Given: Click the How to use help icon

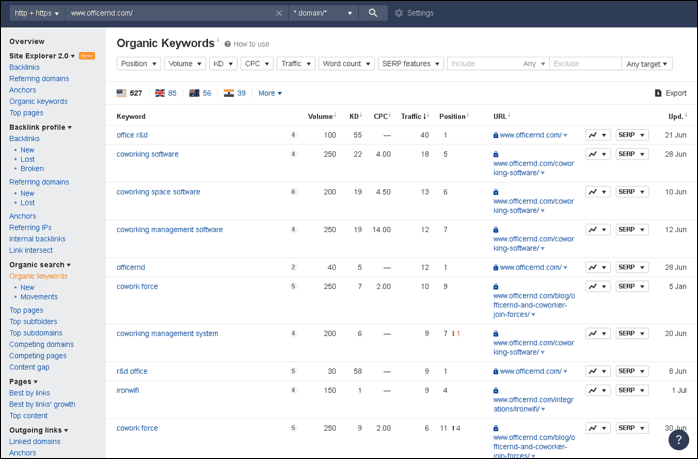Looking at the screenshot, I should (x=227, y=44).
